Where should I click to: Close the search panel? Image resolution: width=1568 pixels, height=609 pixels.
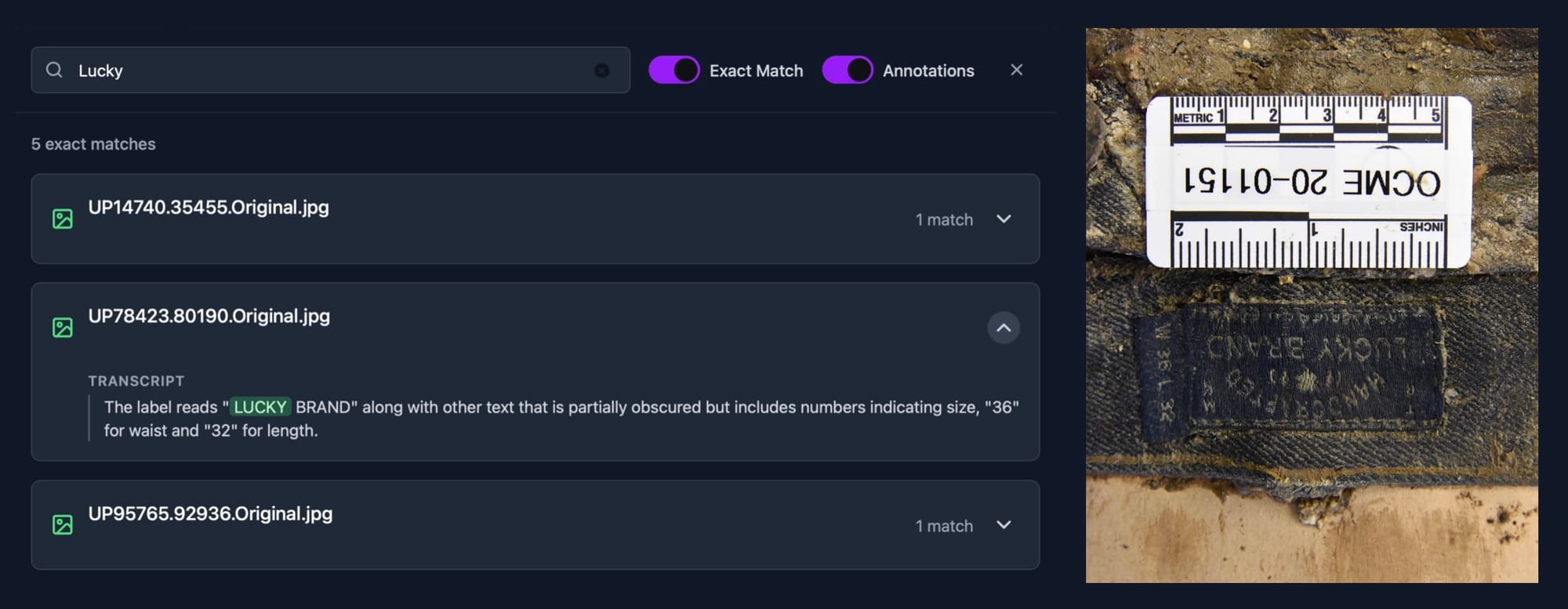pos(1016,70)
